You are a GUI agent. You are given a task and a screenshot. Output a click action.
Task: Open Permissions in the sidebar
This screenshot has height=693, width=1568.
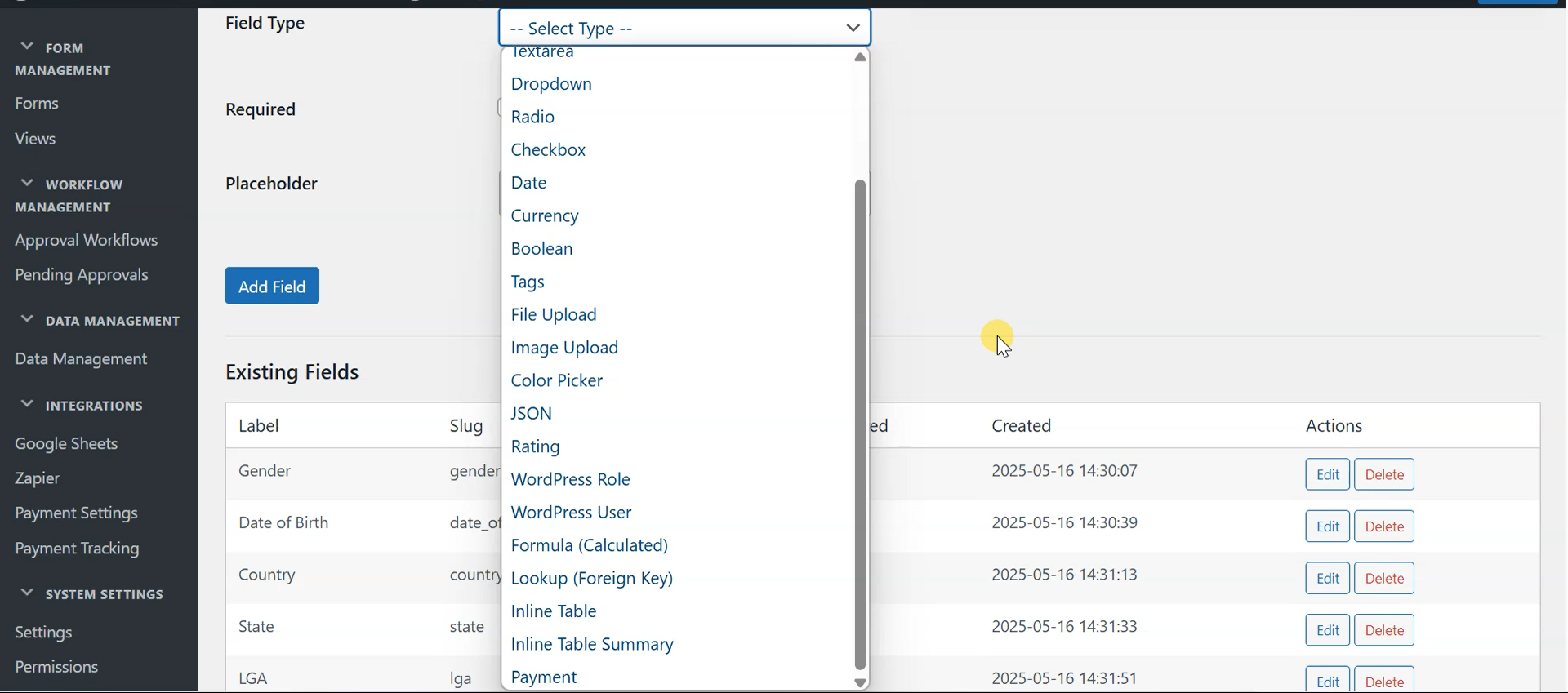coord(56,667)
